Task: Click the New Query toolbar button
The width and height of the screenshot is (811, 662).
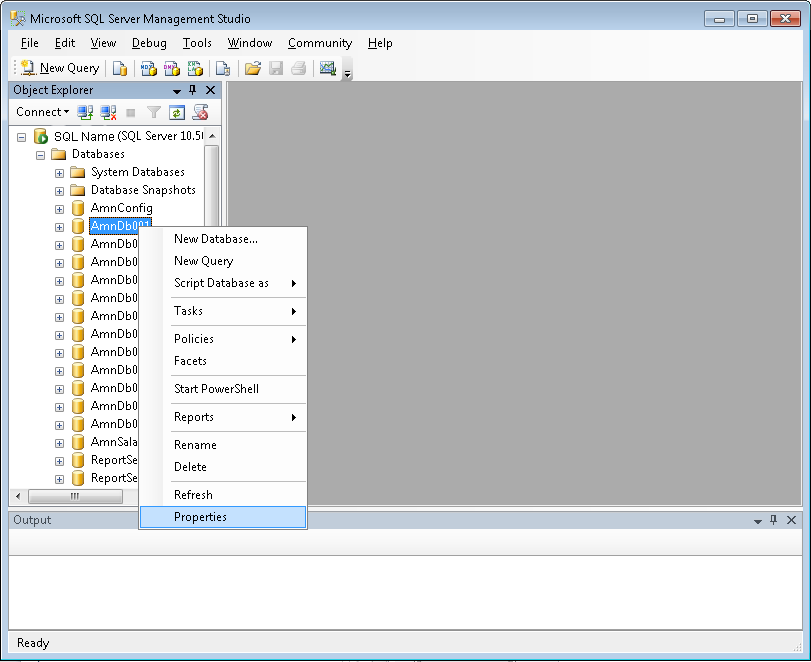Action: (59, 68)
